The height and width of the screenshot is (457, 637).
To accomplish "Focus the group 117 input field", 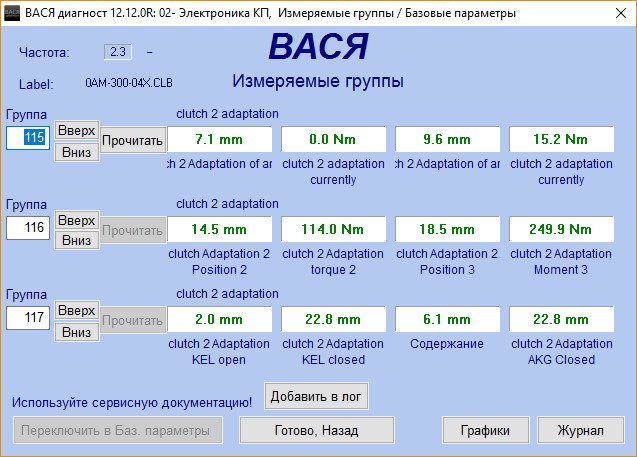I will point(28,319).
